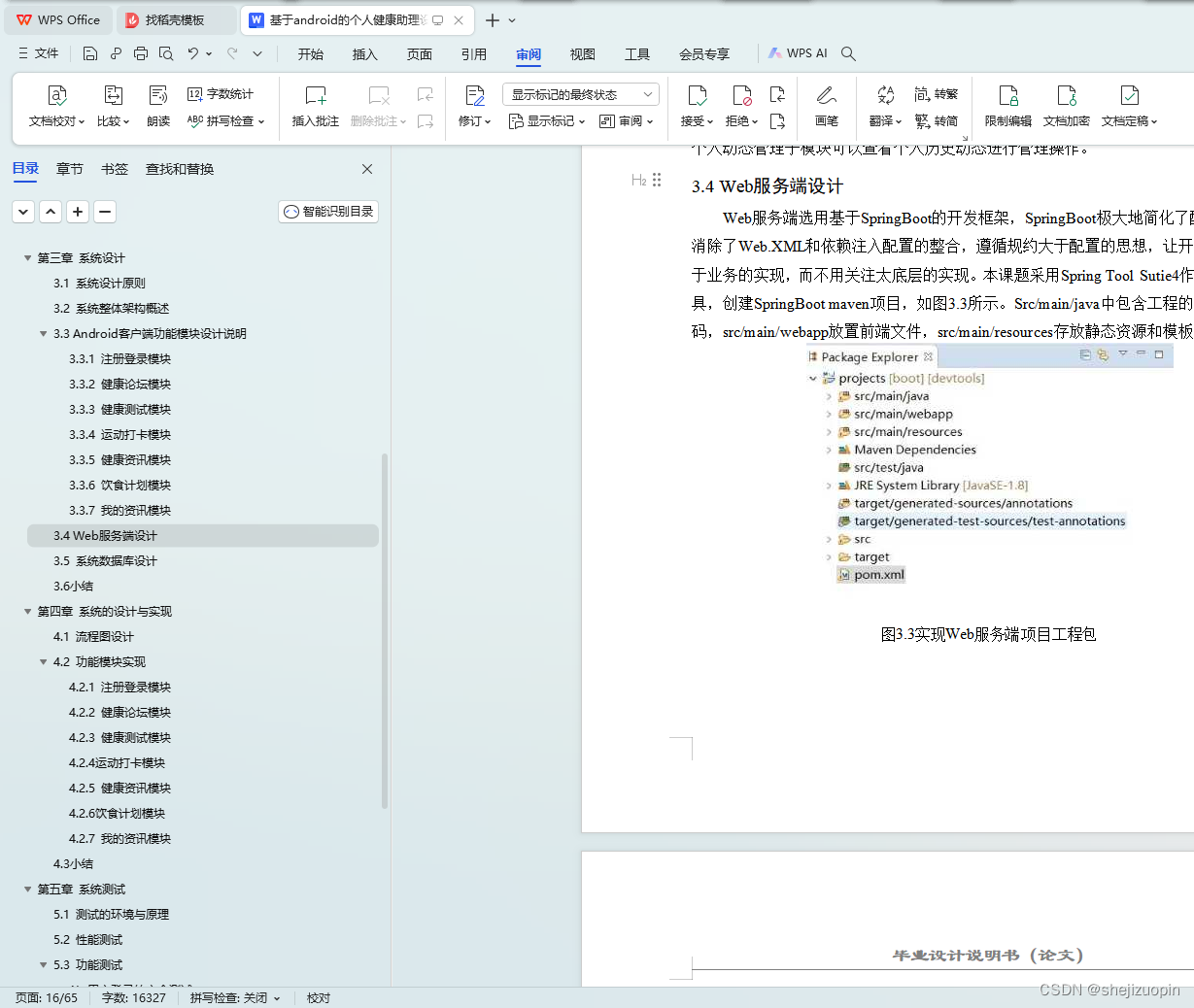The image size is (1194, 1008).
Task: Insert a comment with 插入批注
Action: click(315, 105)
